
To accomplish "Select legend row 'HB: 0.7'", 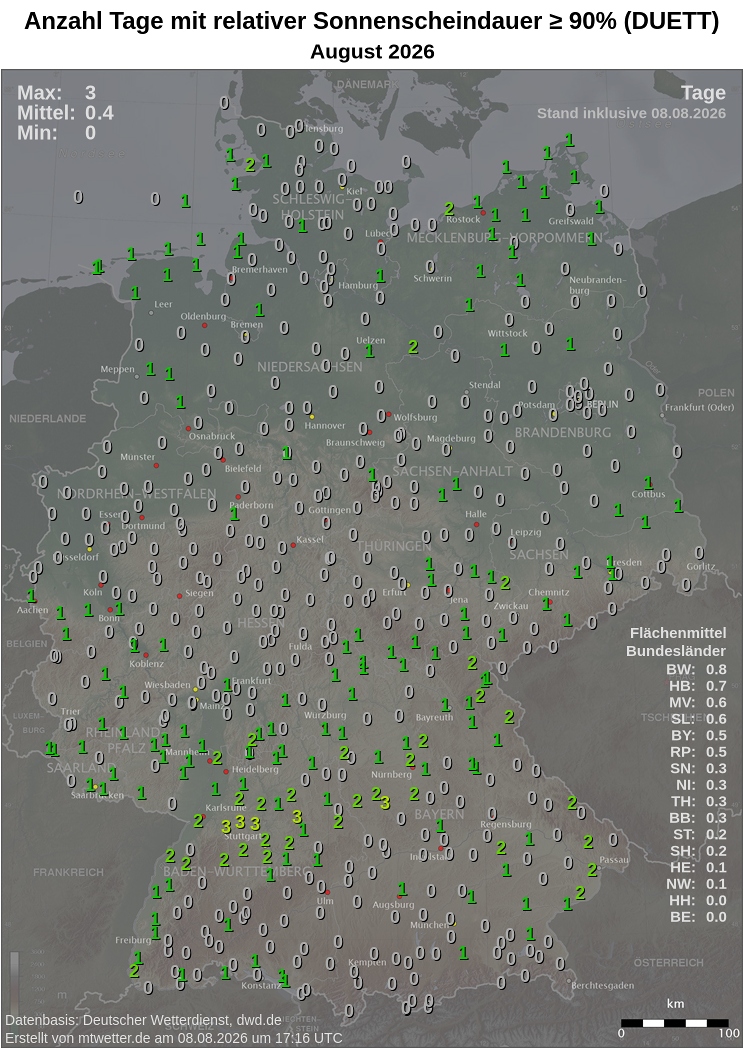I will point(697,686).
